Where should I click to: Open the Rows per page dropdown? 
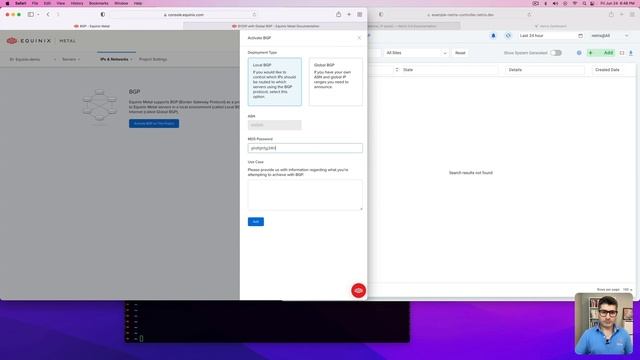point(627,289)
